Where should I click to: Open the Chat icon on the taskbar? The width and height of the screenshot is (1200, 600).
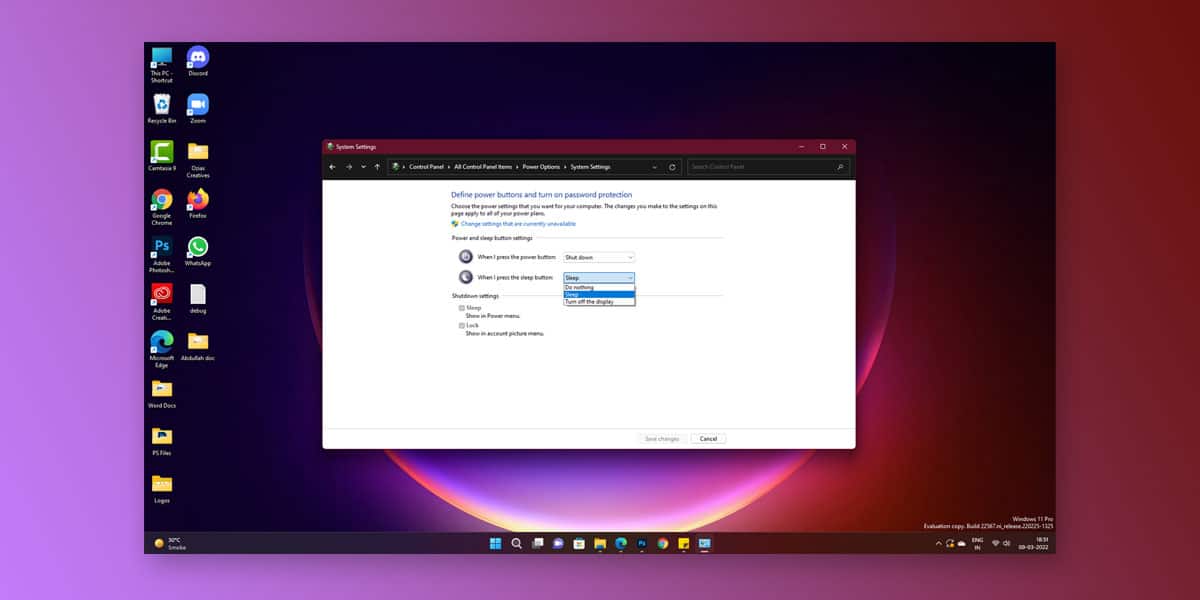[x=558, y=543]
